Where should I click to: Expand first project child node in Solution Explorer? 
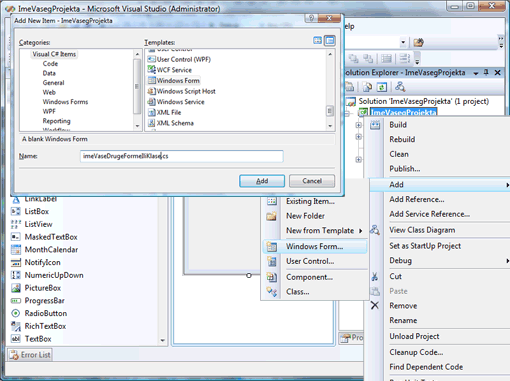(x=358, y=125)
